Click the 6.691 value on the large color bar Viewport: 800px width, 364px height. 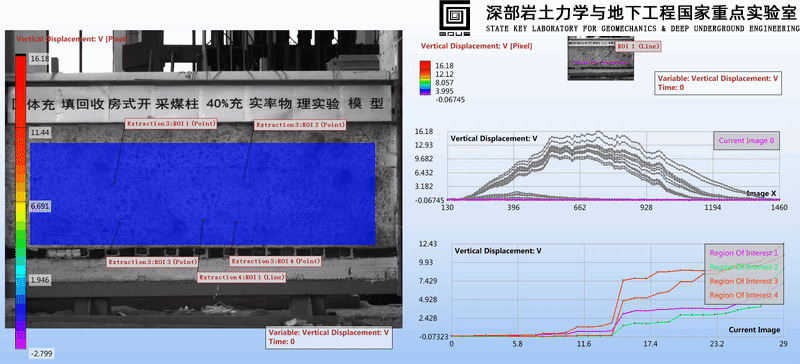tap(39, 206)
